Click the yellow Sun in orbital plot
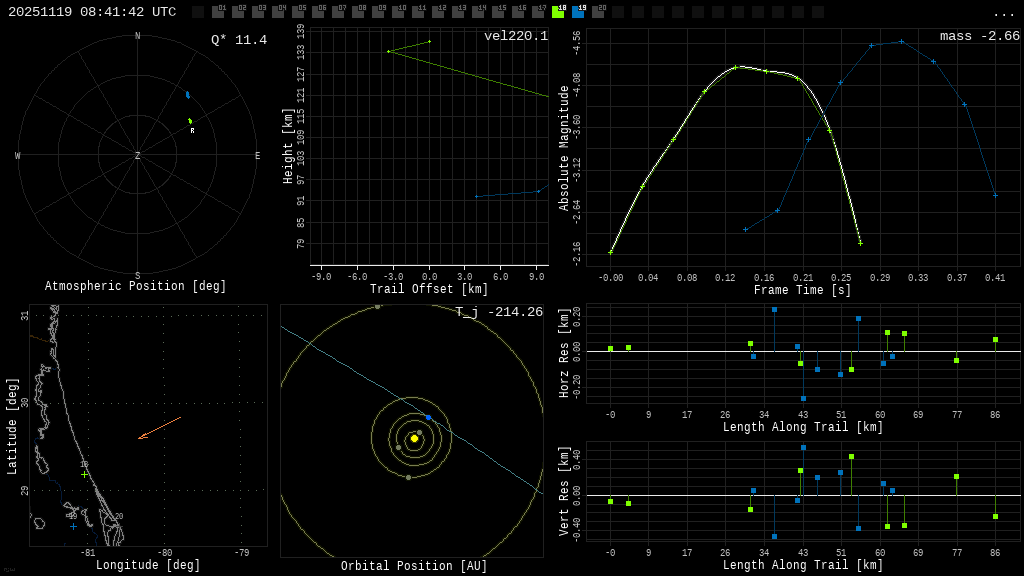The image size is (1024, 576). click(x=414, y=438)
